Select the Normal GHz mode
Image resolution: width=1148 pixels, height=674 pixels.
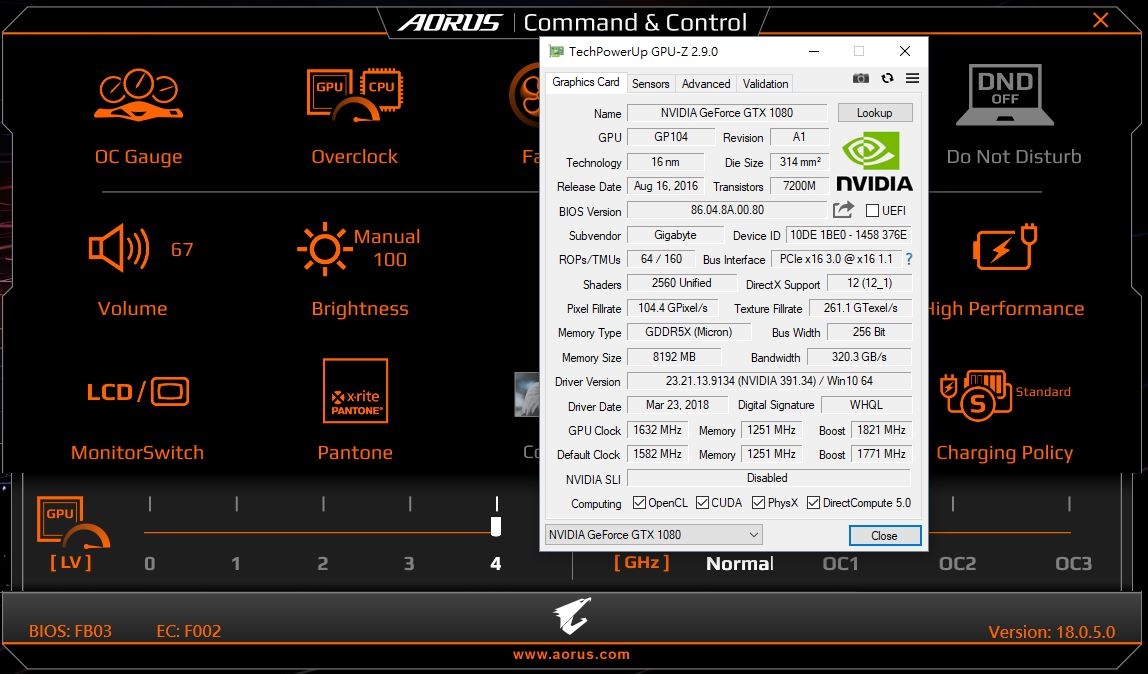pos(739,563)
